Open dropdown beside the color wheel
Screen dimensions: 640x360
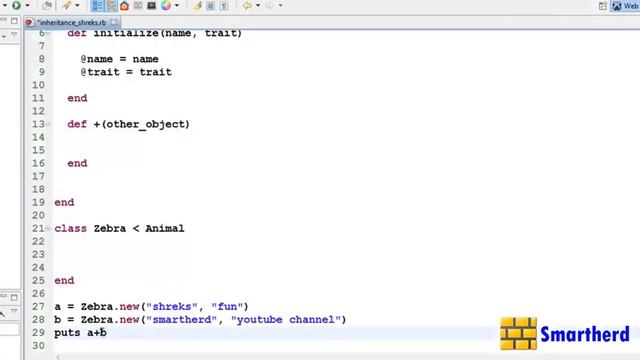(x=177, y=5)
